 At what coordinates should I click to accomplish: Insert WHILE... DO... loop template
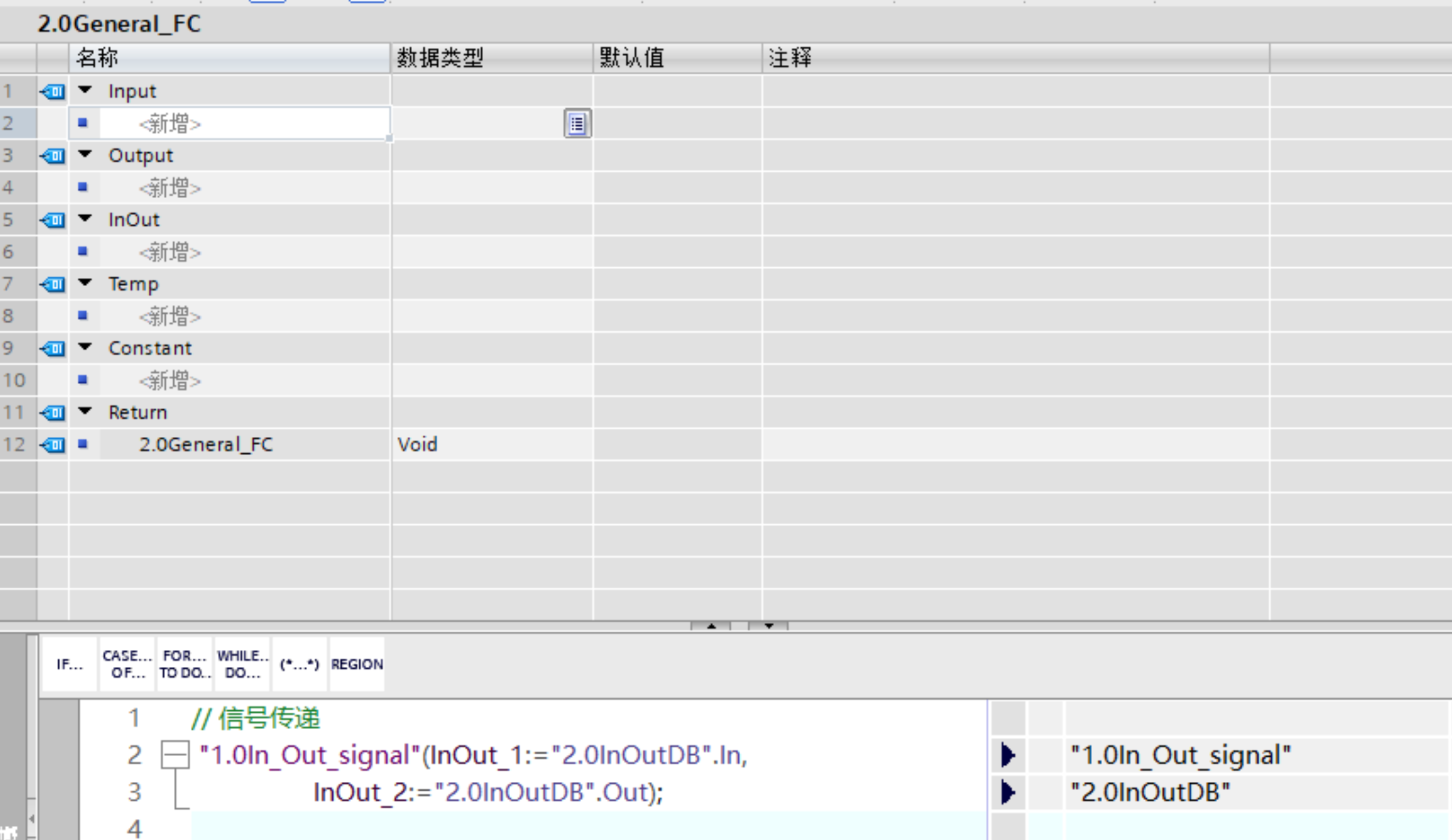(x=242, y=664)
